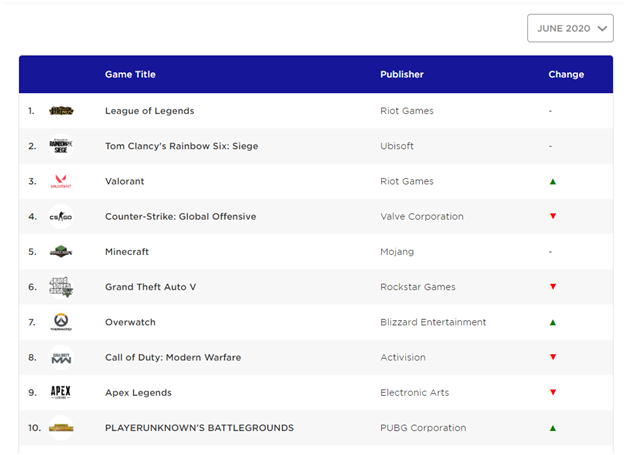Image resolution: width=627 pixels, height=455 pixels.
Task: Select the Minecraft title text
Action: pos(127,251)
